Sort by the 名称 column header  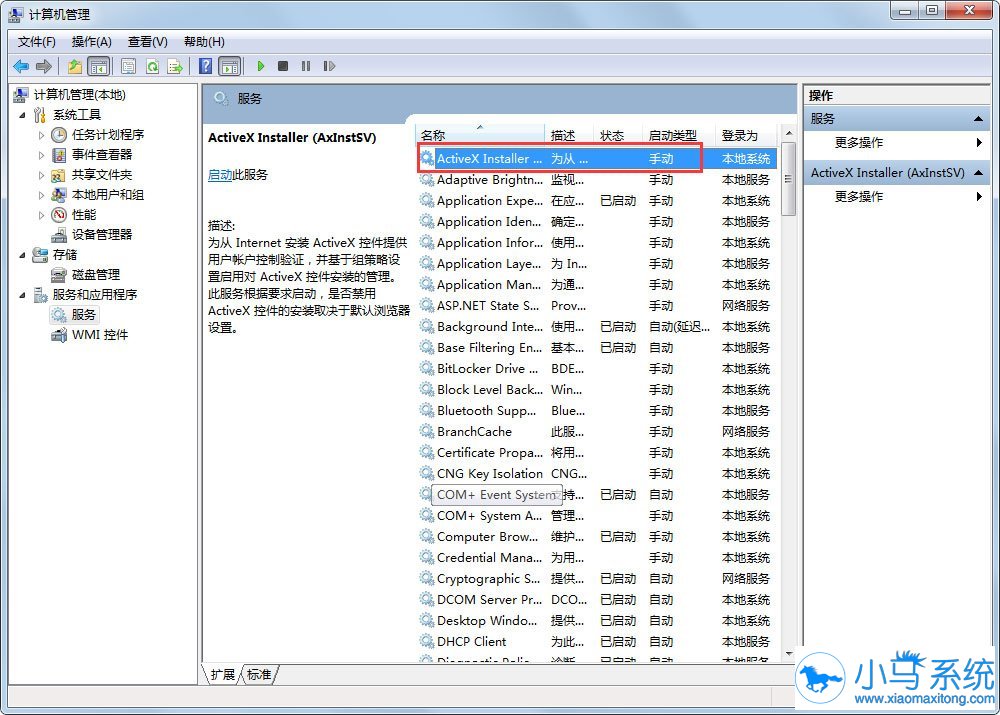(x=481, y=135)
